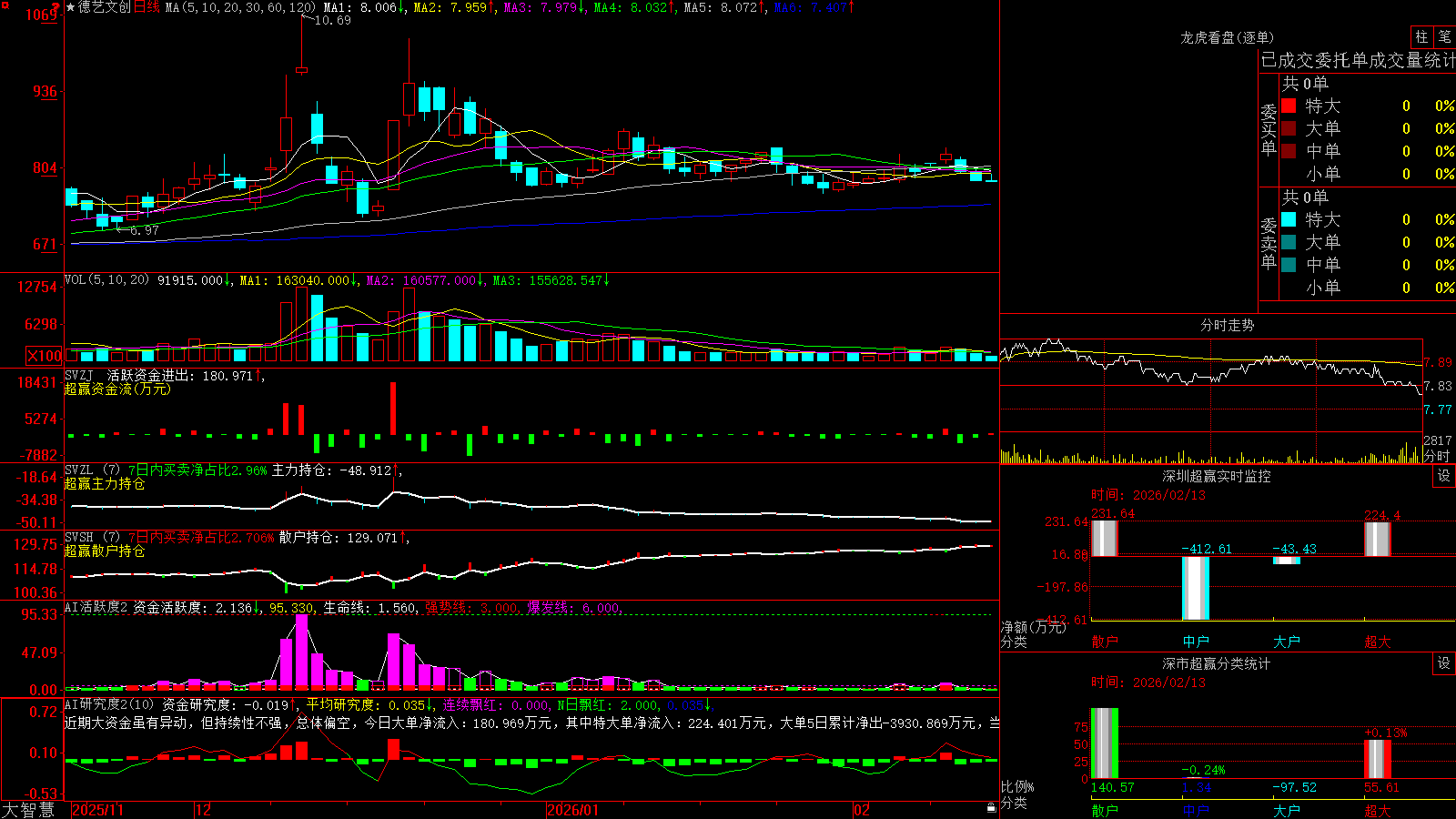Click the 大智慧 logo at bottom-left

[x=28, y=810]
